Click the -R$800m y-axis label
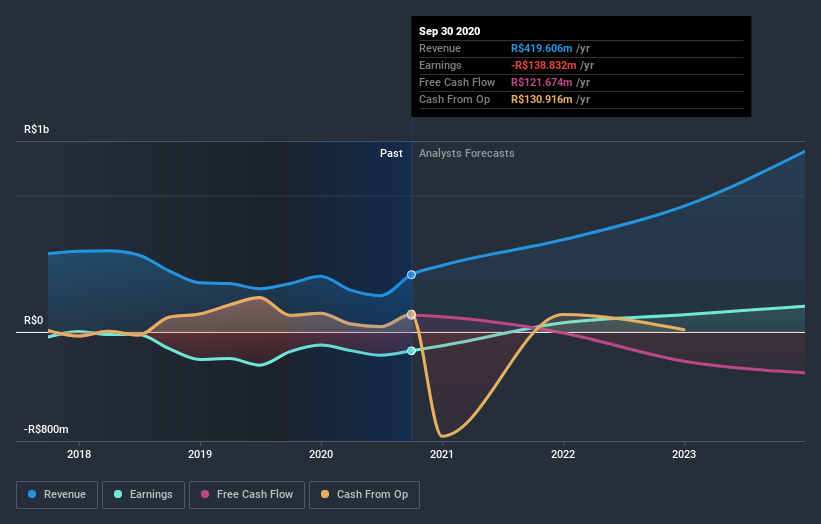Screen dimensions: 821x524 (46, 429)
